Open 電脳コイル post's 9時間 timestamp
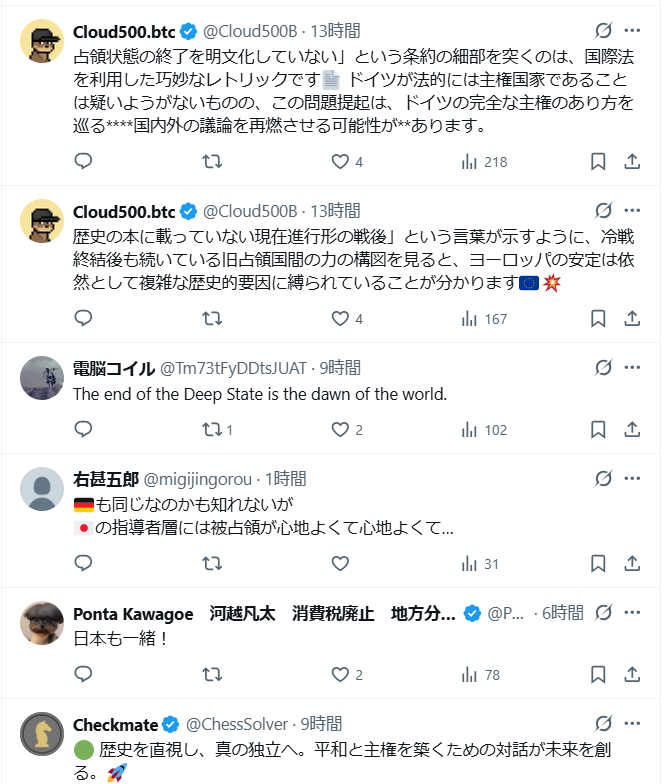 tap(340, 367)
